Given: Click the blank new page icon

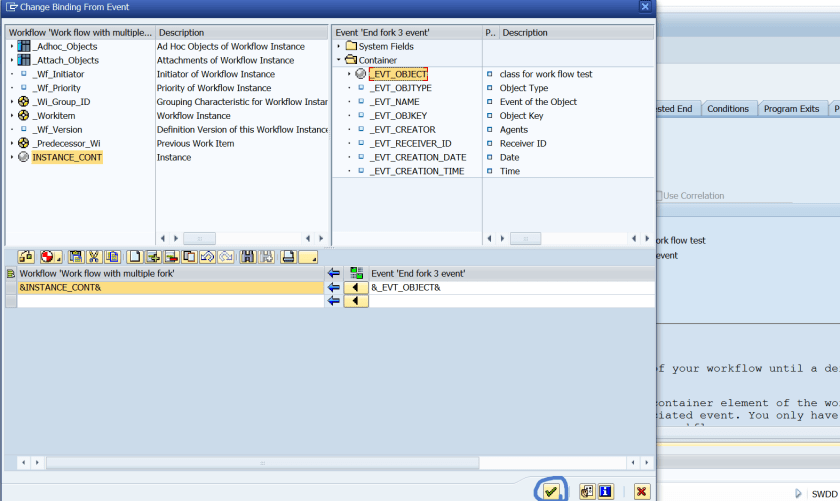Looking at the screenshot, I should [135, 257].
